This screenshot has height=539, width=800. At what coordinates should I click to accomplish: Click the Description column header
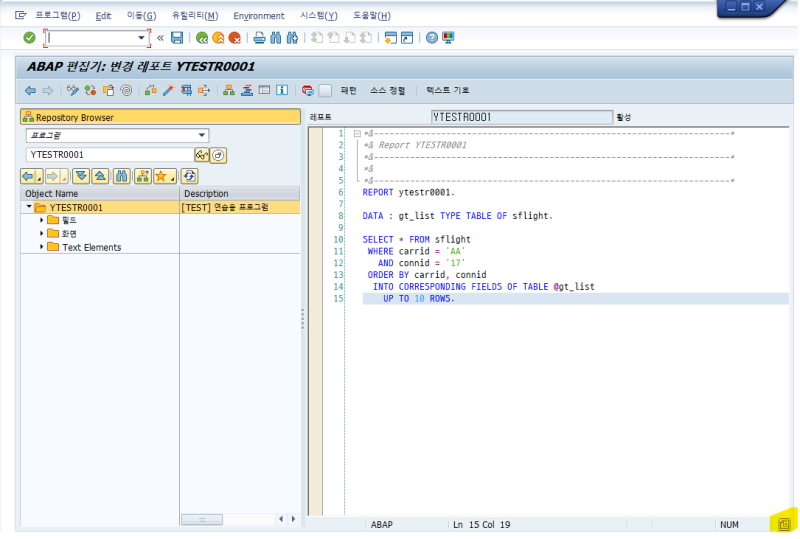coord(240,193)
